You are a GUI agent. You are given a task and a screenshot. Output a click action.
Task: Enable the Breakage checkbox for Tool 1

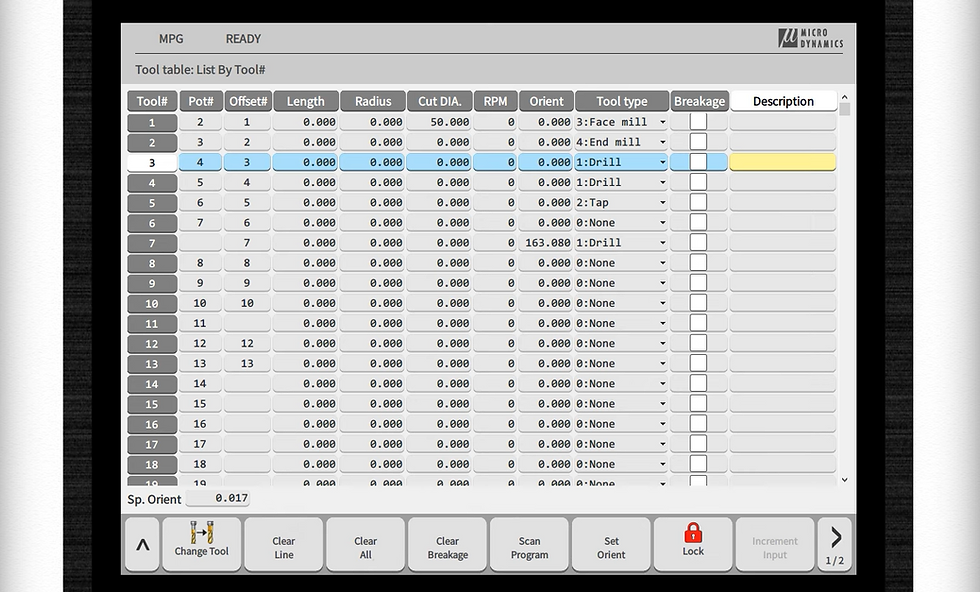point(699,121)
